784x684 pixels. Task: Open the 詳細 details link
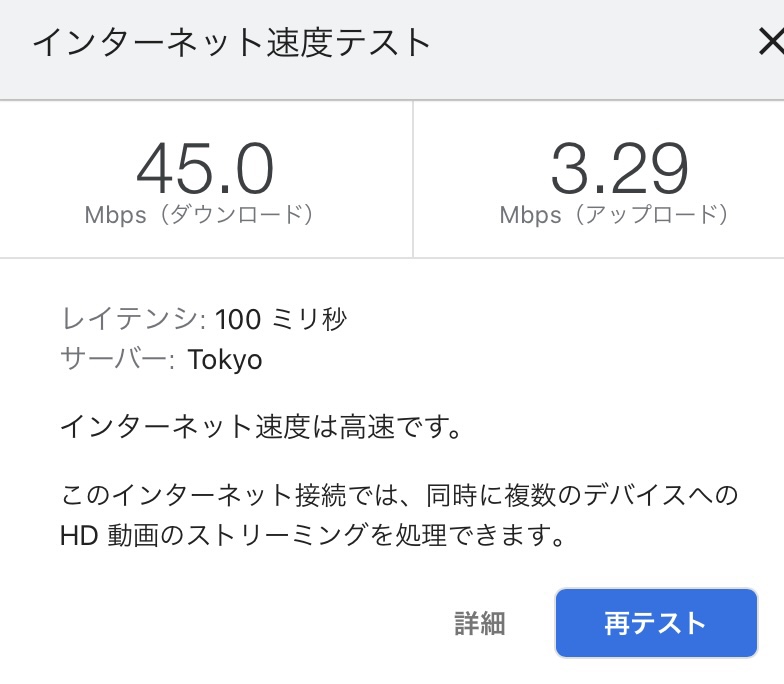(480, 624)
